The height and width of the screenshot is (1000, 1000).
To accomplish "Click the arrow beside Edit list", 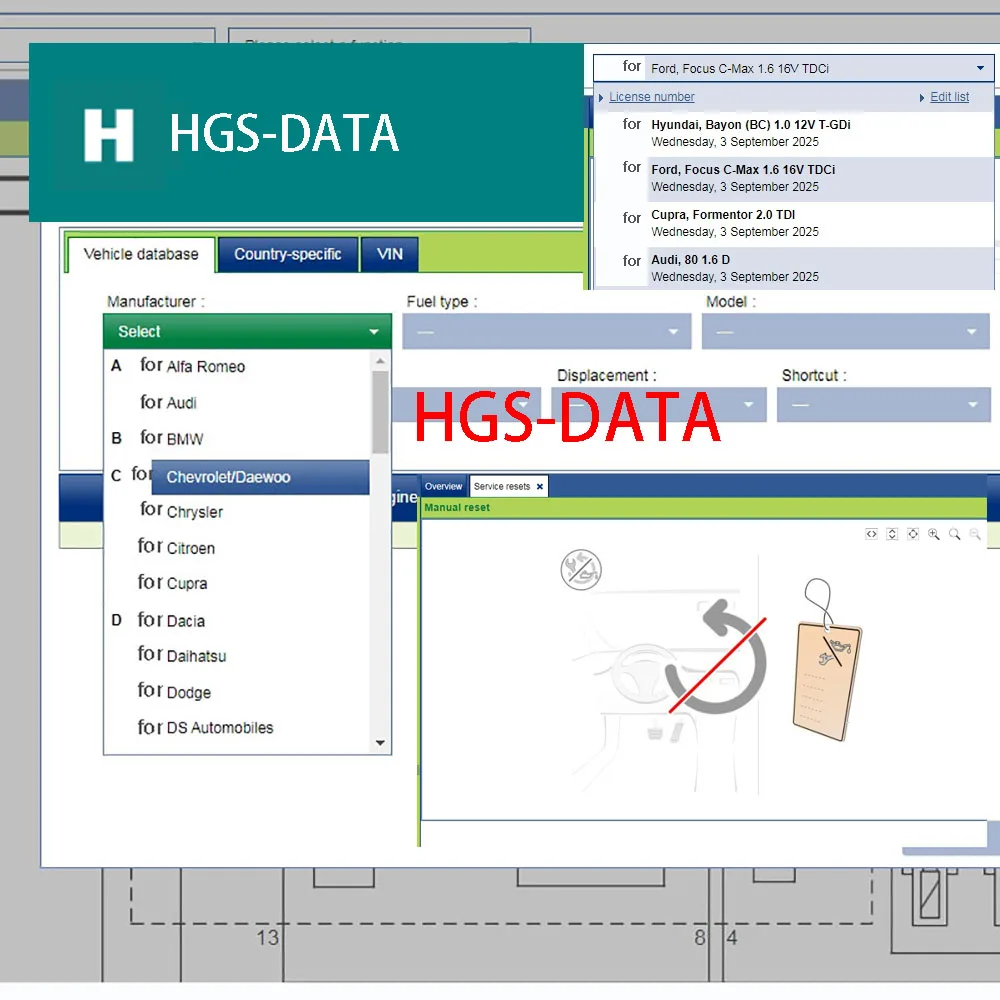I will tap(922, 98).
